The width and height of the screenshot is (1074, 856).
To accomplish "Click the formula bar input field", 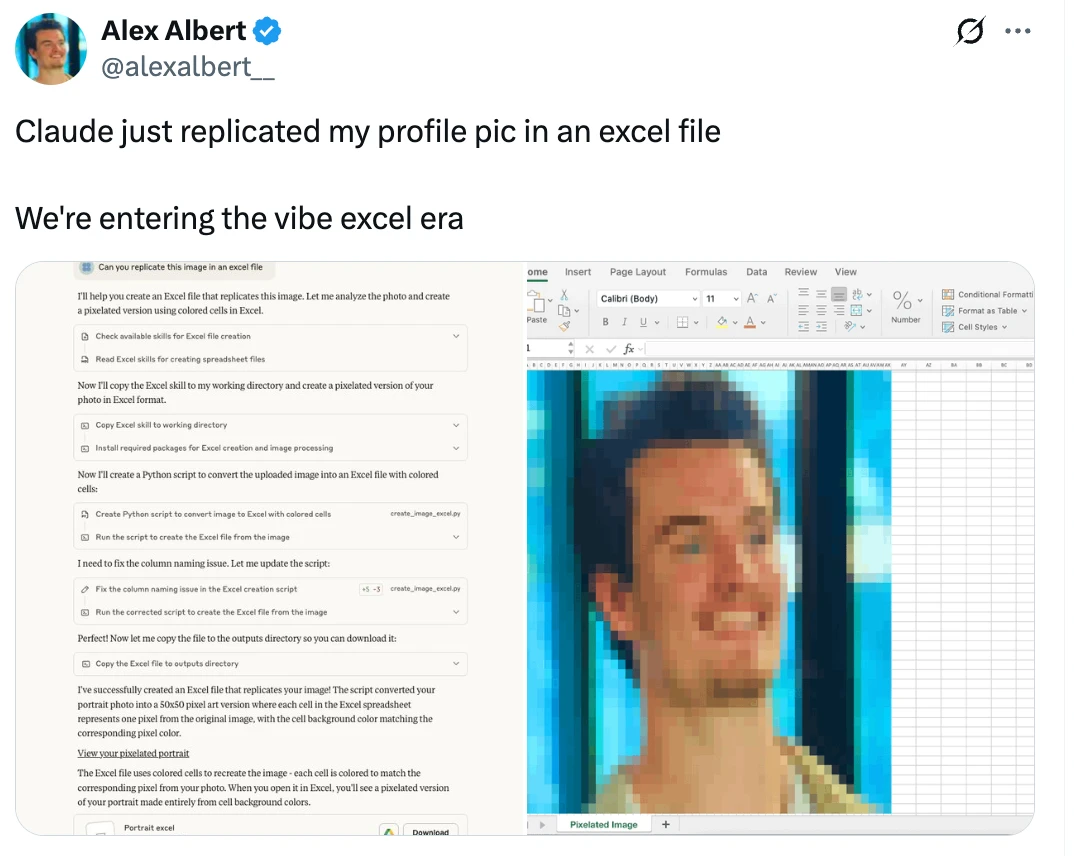I will click(839, 349).
